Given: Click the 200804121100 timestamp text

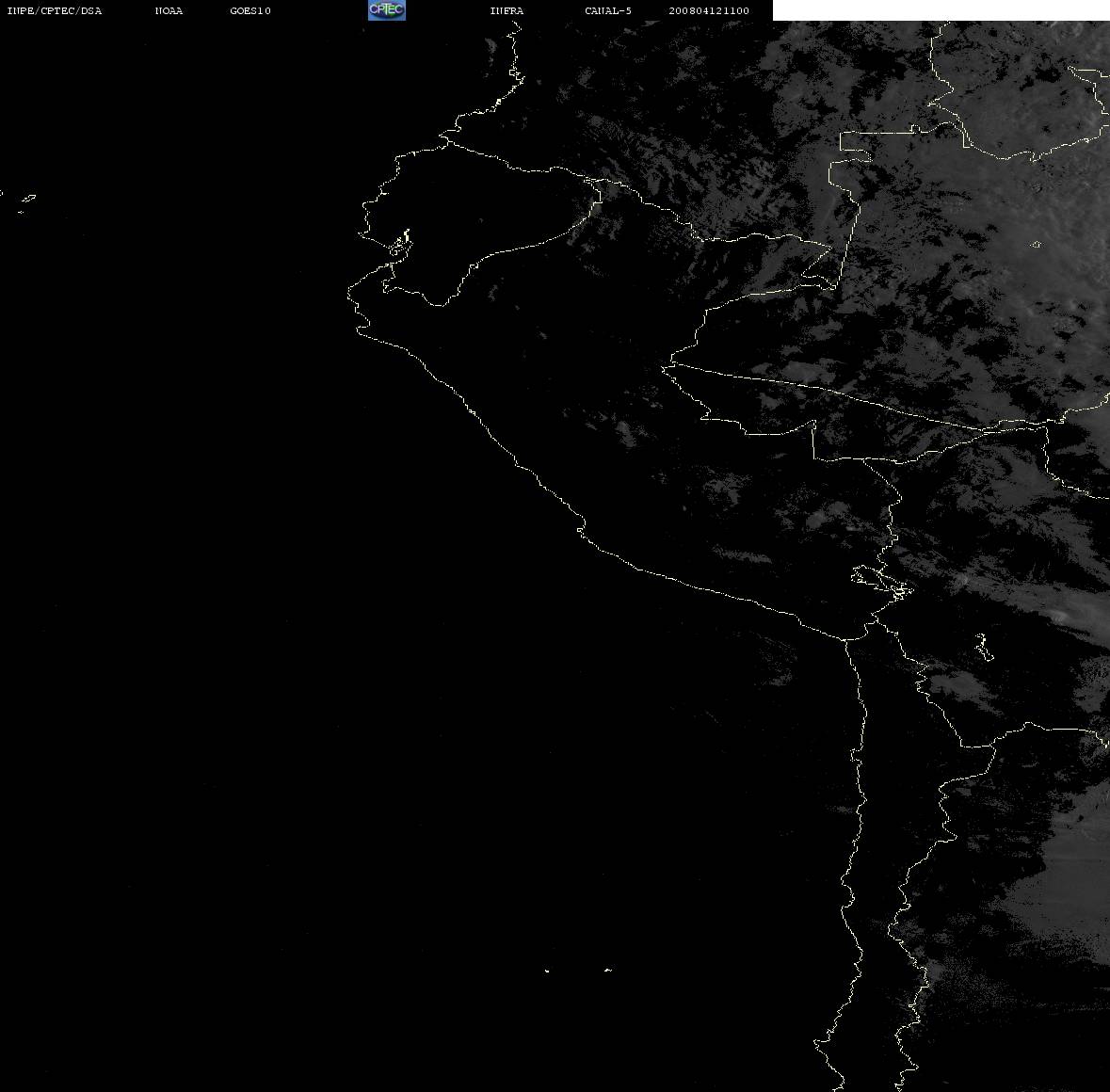Looking at the screenshot, I should tap(709, 10).
